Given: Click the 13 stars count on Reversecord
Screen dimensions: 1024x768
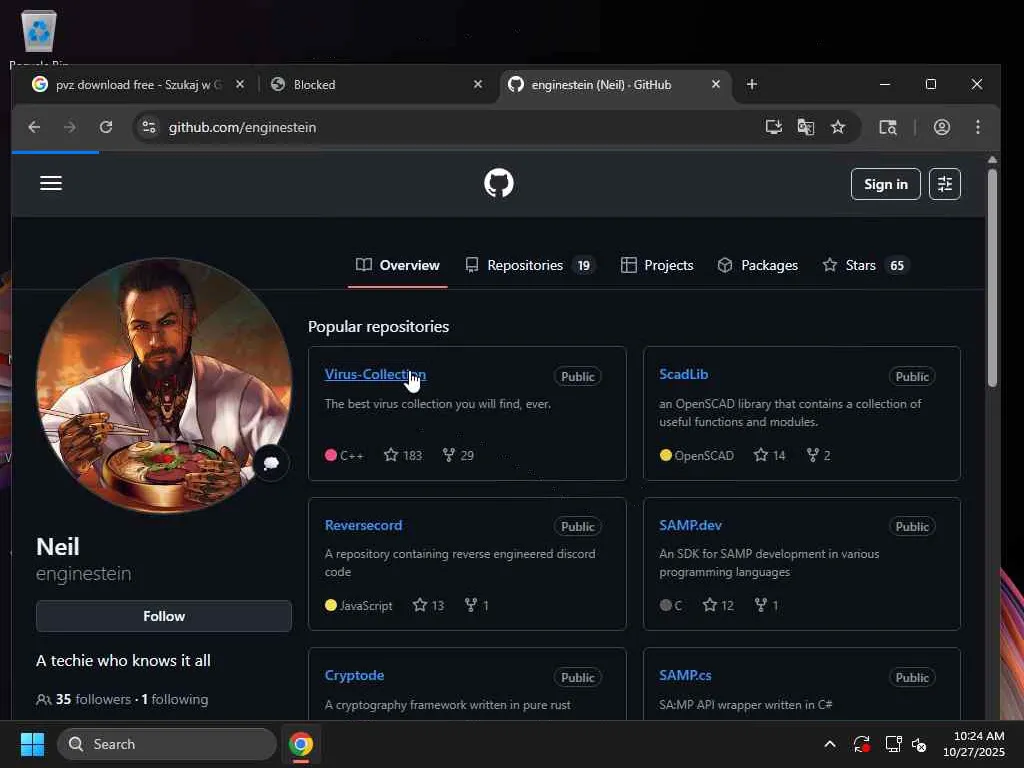Looking at the screenshot, I should [x=428, y=605].
